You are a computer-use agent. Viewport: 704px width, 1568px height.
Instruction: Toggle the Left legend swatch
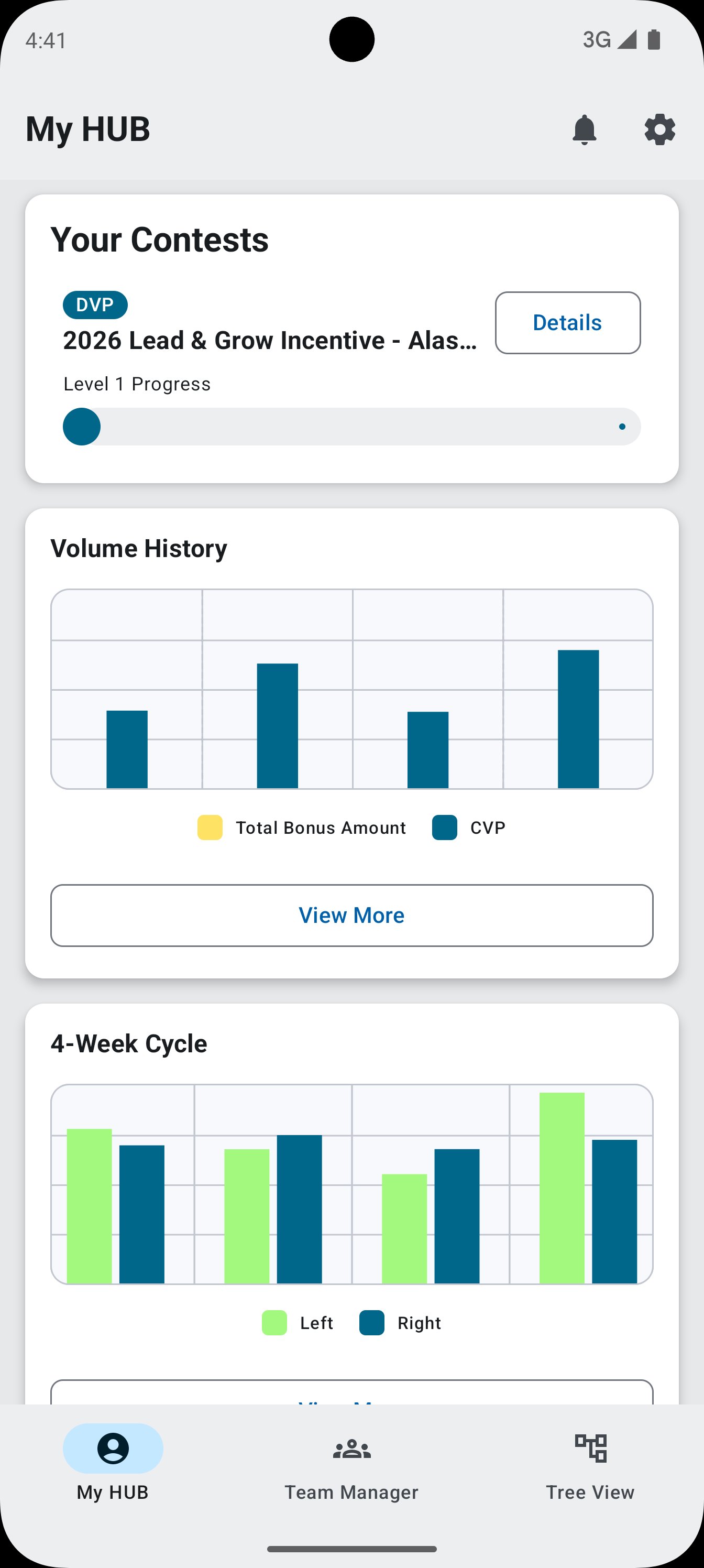click(x=274, y=1323)
